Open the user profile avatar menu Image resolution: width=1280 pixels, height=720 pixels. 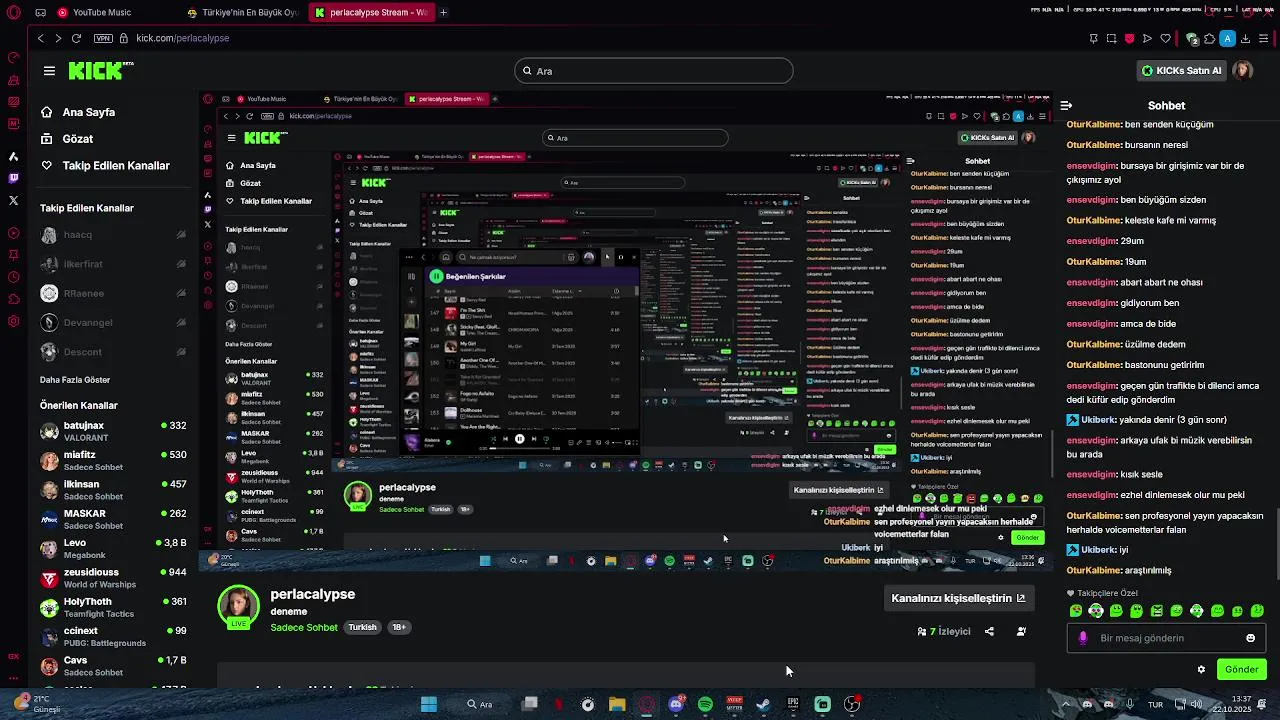pyautogui.click(x=1242, y=71)
